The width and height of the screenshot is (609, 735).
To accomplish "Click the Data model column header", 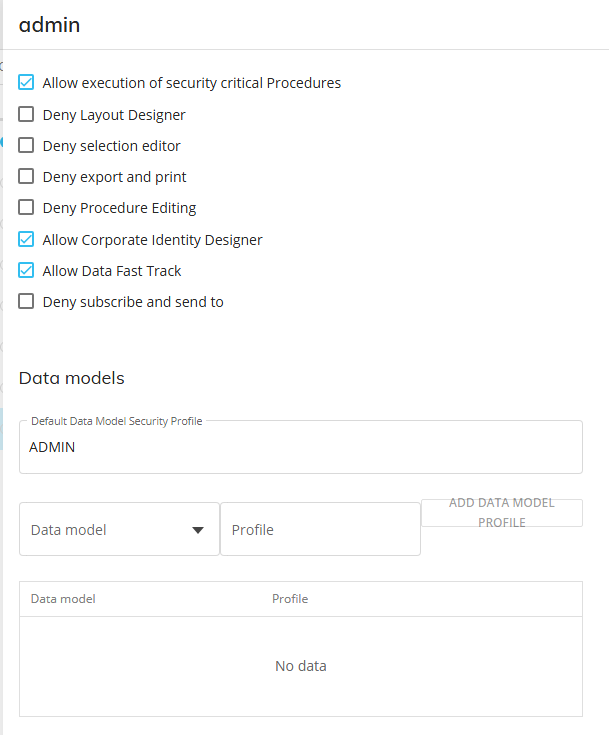I will point(63,599).
